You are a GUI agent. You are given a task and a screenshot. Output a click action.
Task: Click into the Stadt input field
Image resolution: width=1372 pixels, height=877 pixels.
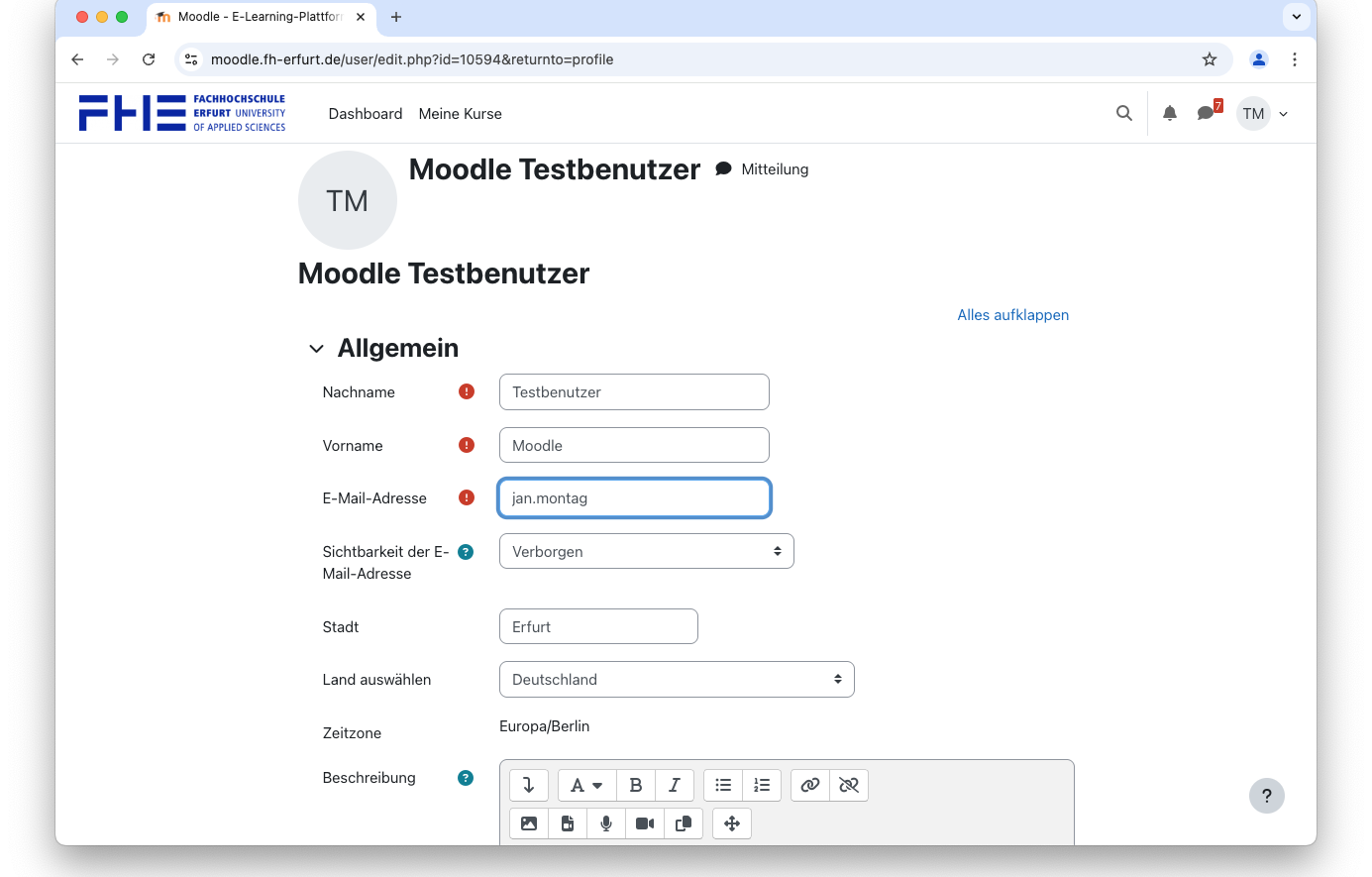click(x=598, y=627)
